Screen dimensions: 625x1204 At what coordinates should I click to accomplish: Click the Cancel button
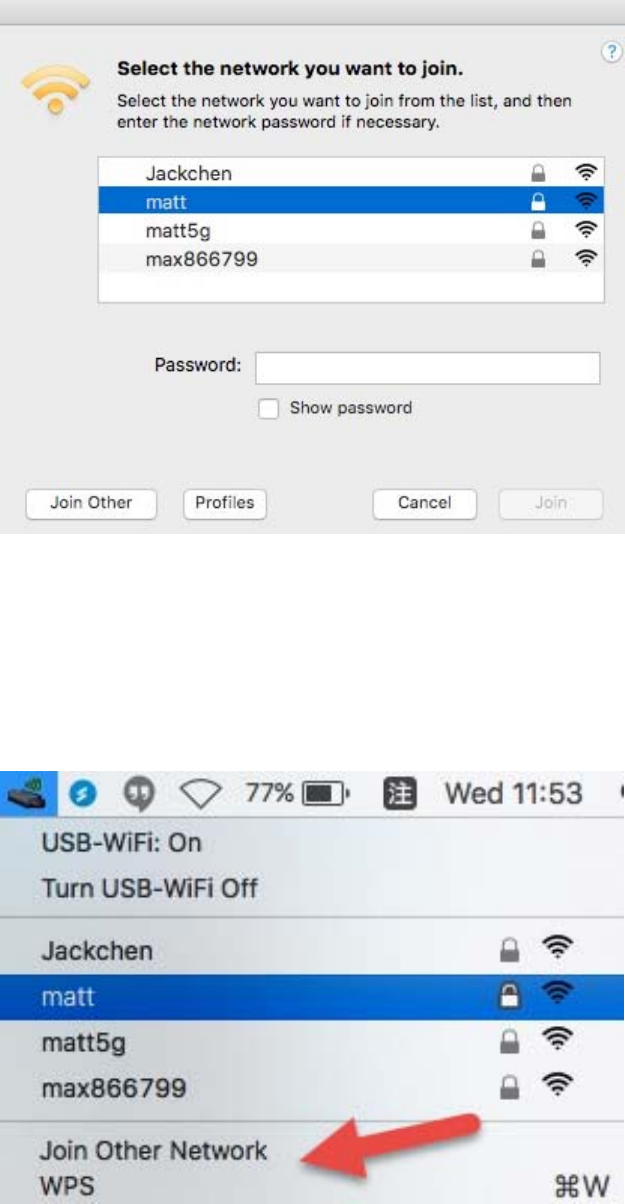[424, 503]
